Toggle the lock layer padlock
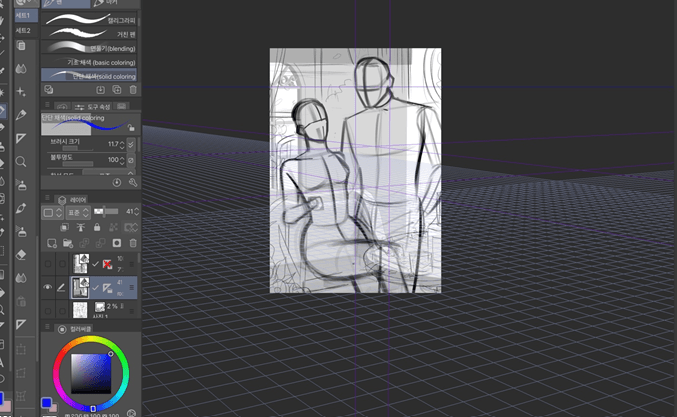This screenshot has height=417, width=677. (97, 227)
